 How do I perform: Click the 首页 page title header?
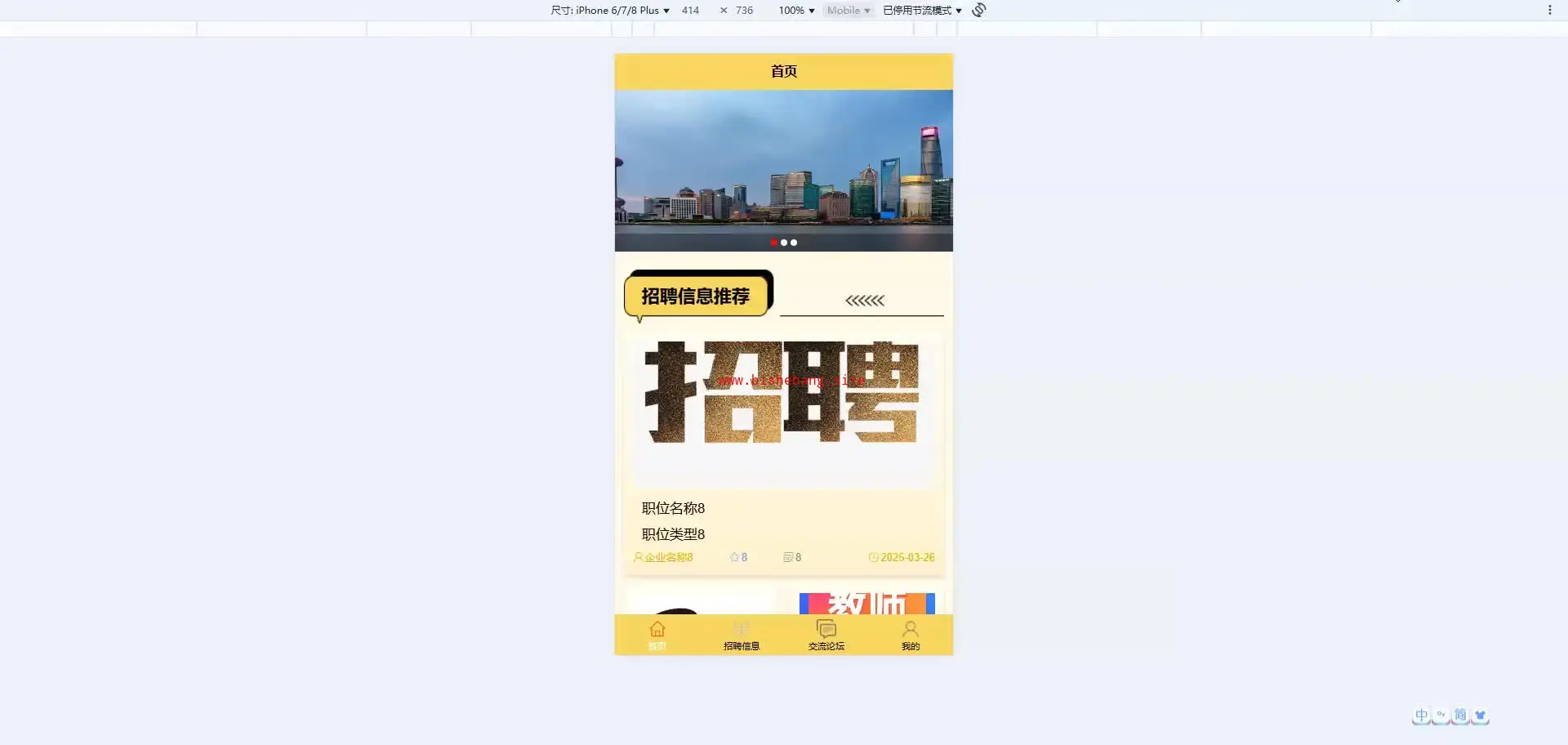coord(784,72)
